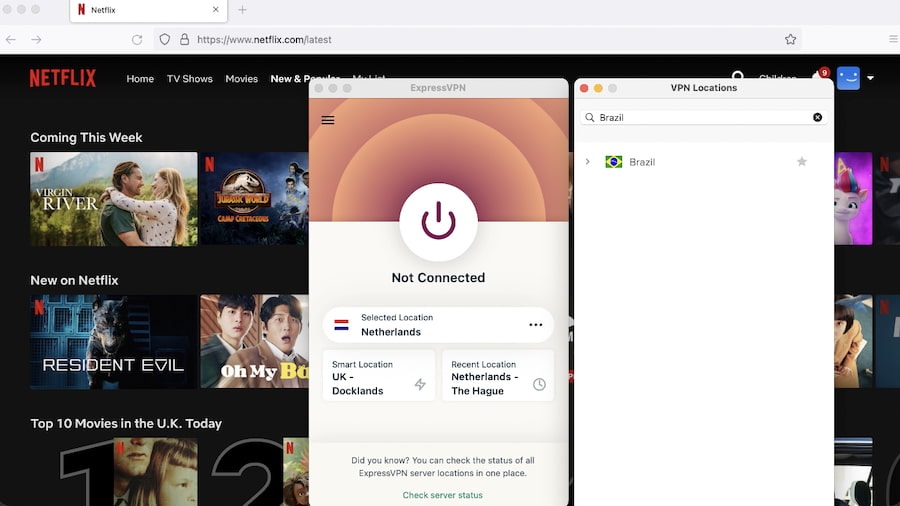Clear the Brazil search text with X icon
This screenshot has height=506, width=900.
817,117
